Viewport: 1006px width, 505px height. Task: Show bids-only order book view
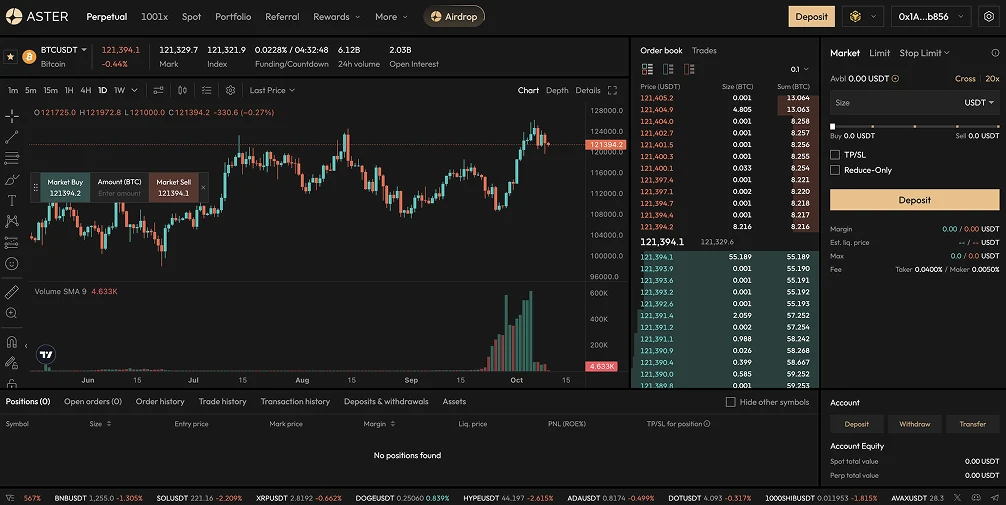click(x=668, y=69)
